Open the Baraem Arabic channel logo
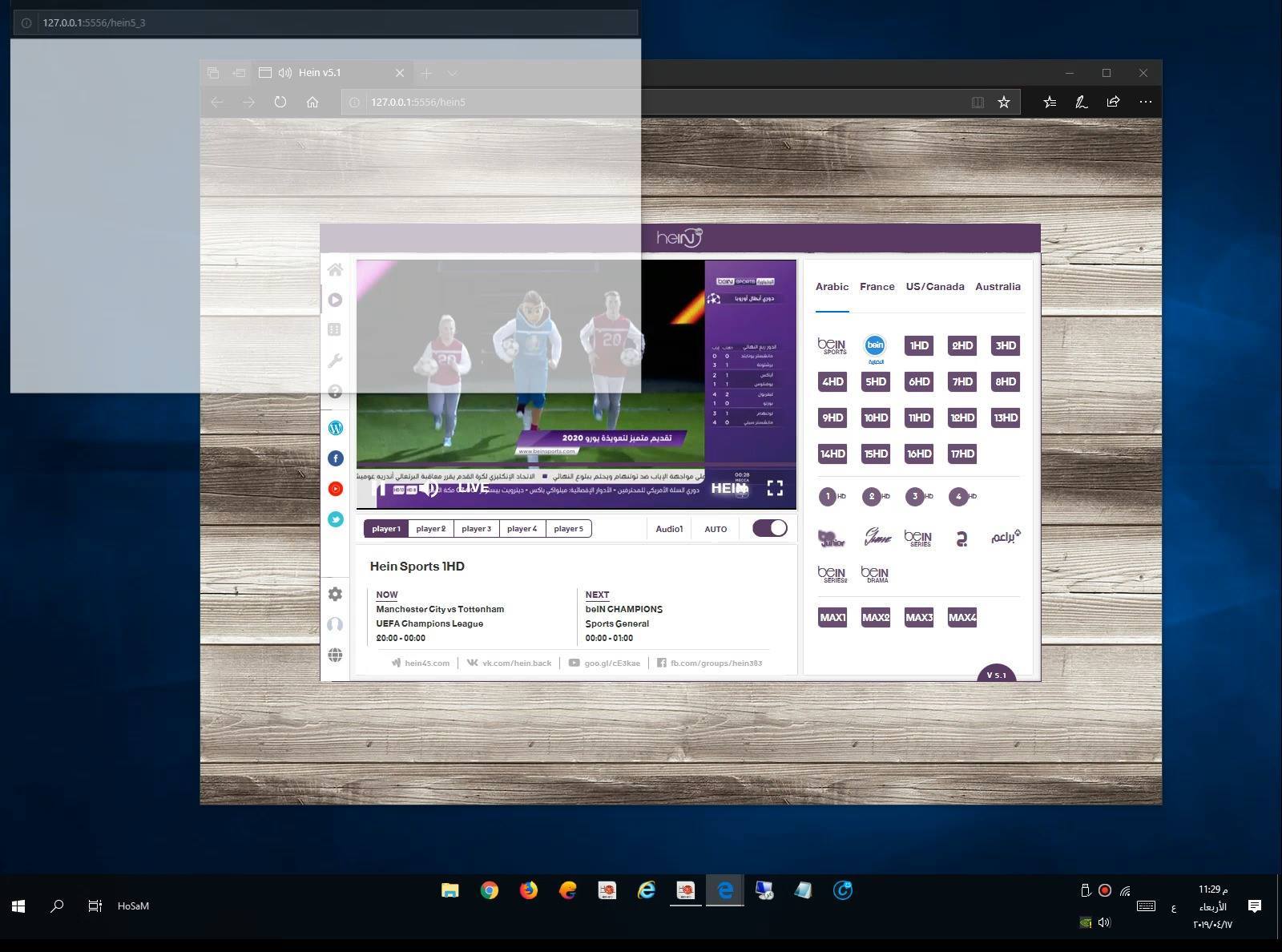1282x952 pixels. (1006, 536)
